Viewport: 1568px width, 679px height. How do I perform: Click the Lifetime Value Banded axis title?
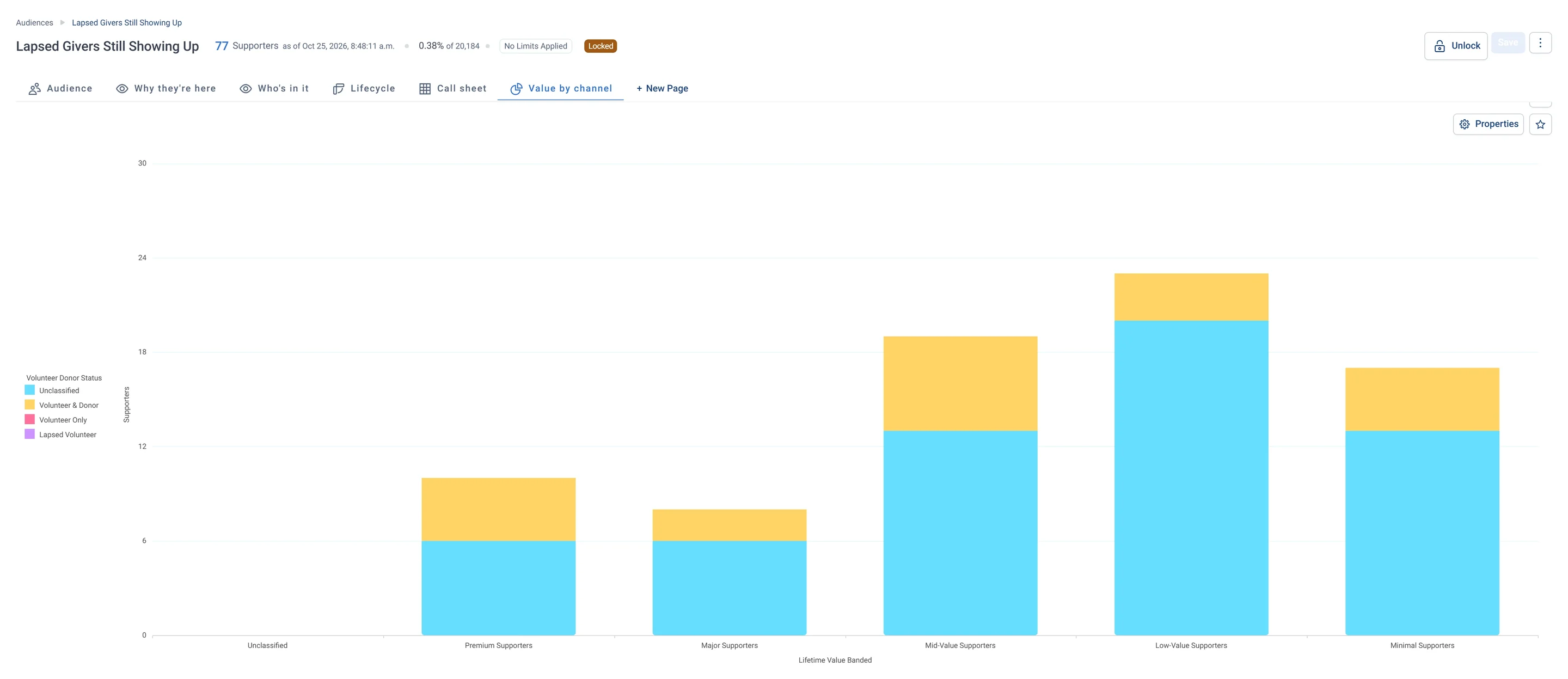click(835, 660)
